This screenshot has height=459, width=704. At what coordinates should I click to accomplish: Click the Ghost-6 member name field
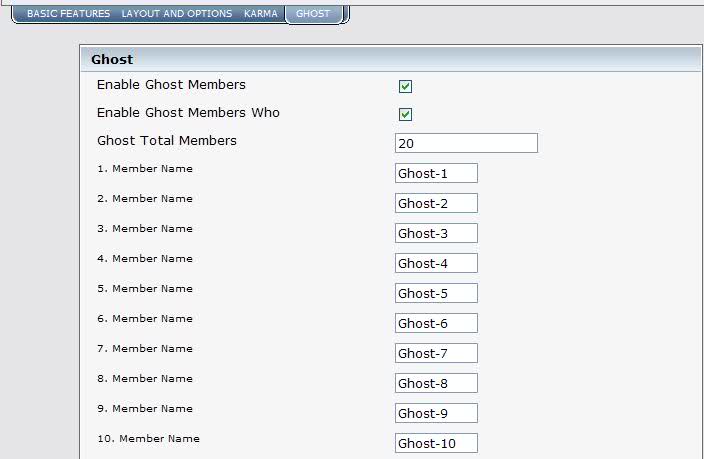click(436, 323)
